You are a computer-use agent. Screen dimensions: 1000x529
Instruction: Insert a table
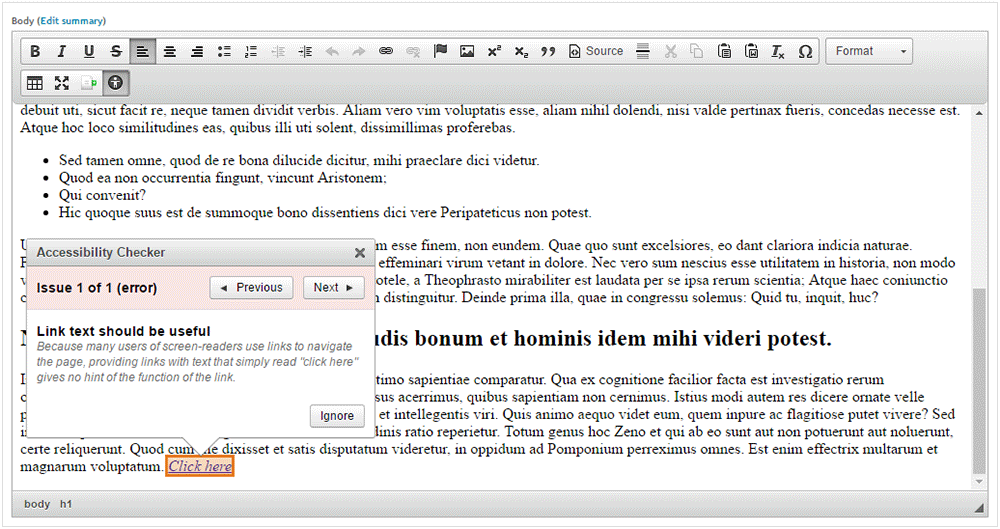pos(35,83)
